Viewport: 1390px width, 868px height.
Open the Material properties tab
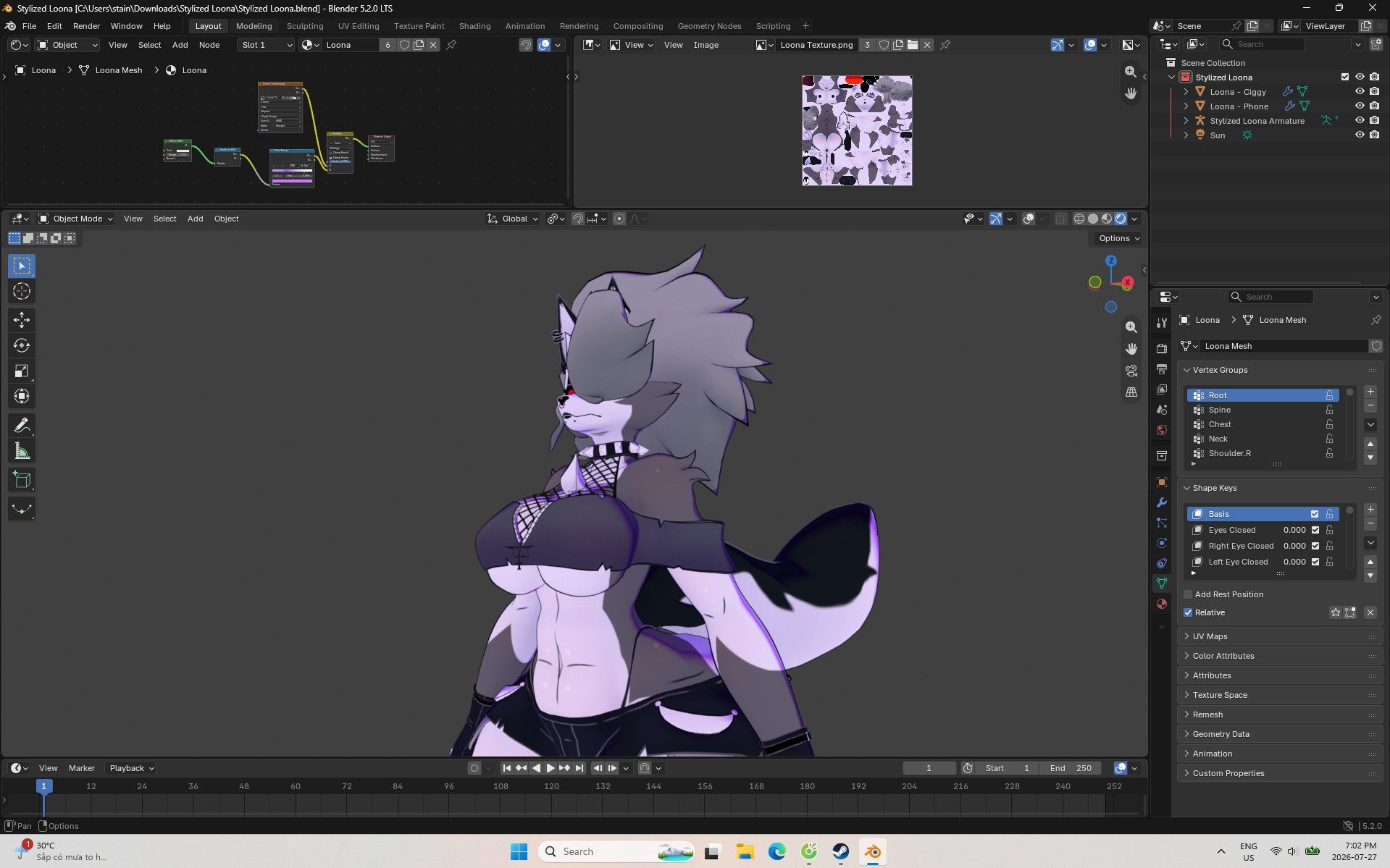(x=1162, y=604)
